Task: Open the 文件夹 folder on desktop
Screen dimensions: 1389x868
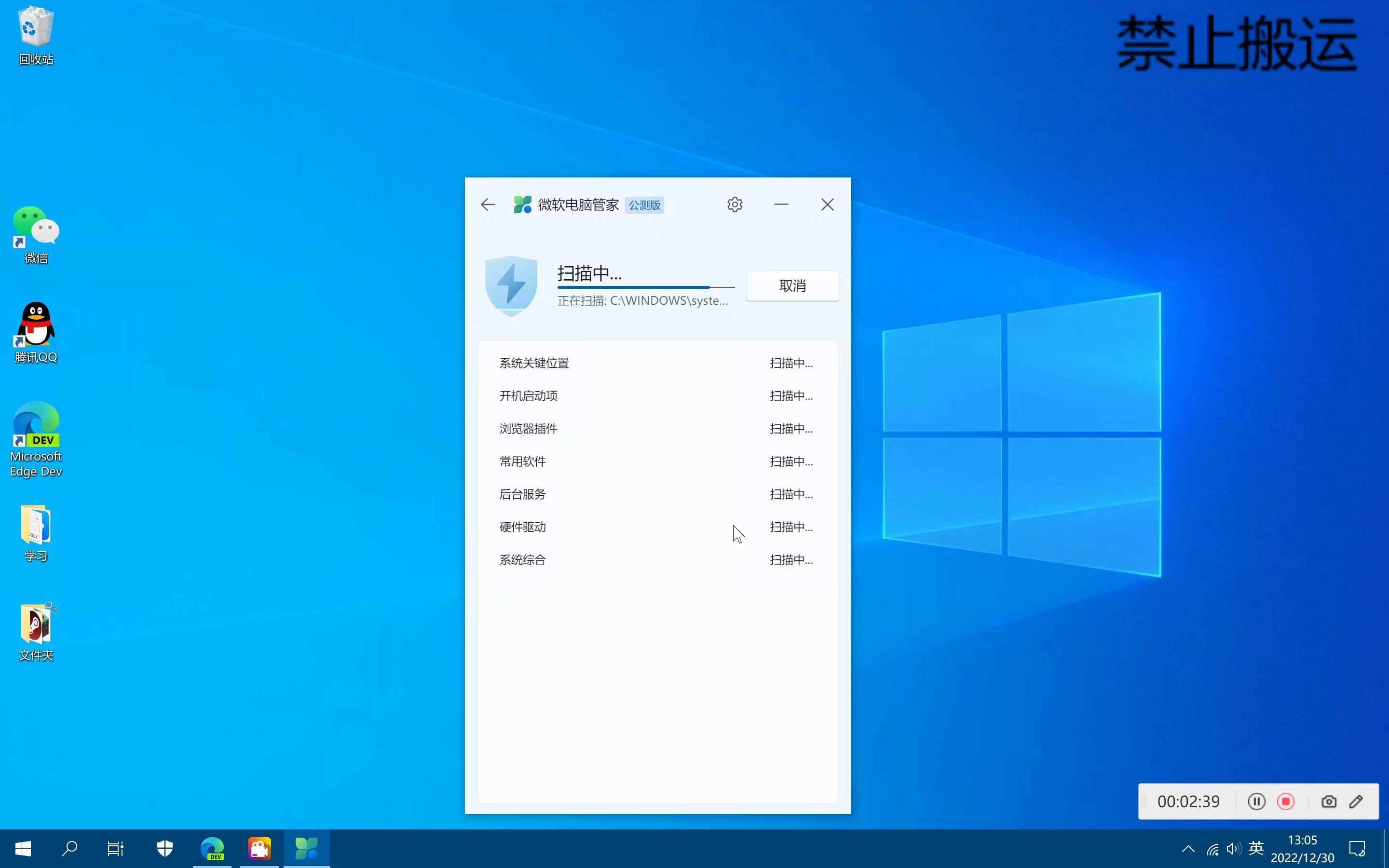Action: point(36,632)
